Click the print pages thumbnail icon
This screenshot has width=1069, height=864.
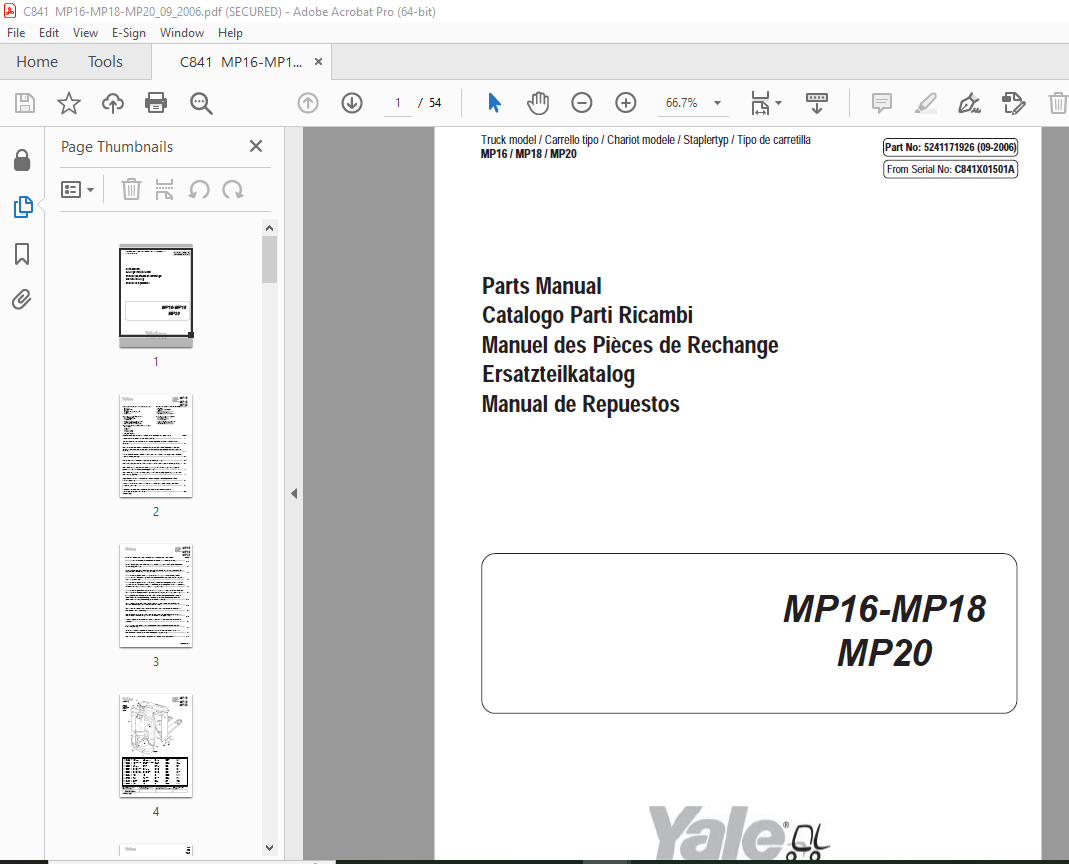click(164, 189)
